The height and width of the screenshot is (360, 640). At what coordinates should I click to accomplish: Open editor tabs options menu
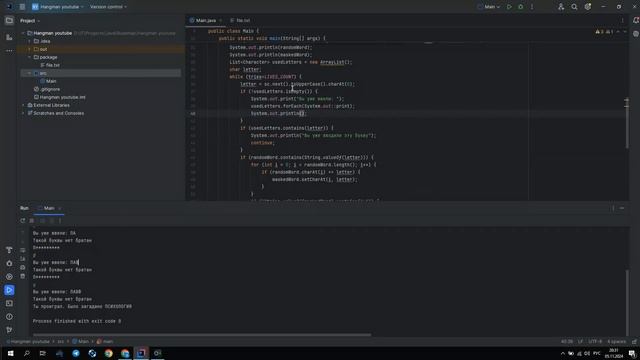click(x=622, y=20)
